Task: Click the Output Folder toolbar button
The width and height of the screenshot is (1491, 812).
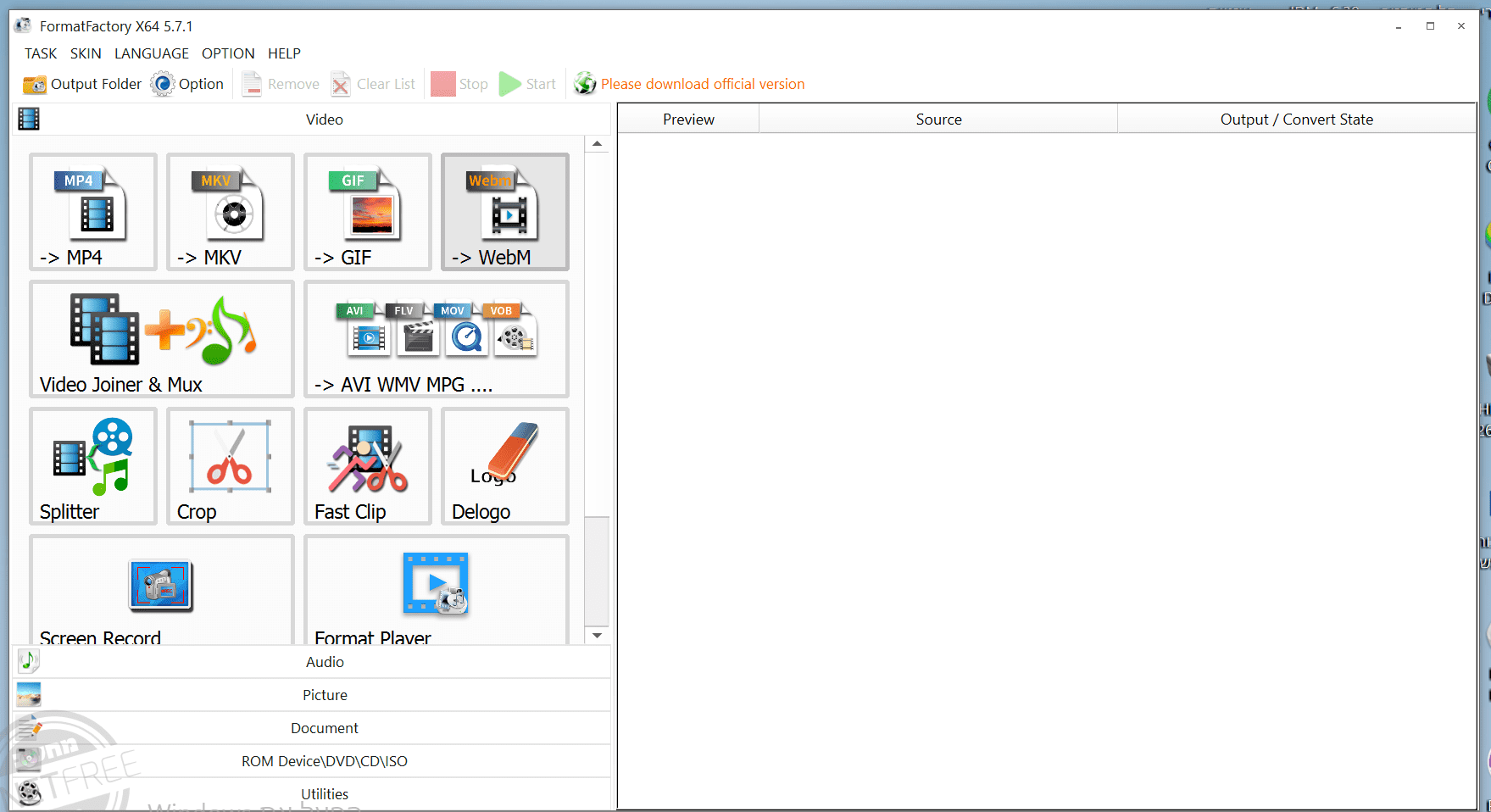Action: (x=82, y=84)
